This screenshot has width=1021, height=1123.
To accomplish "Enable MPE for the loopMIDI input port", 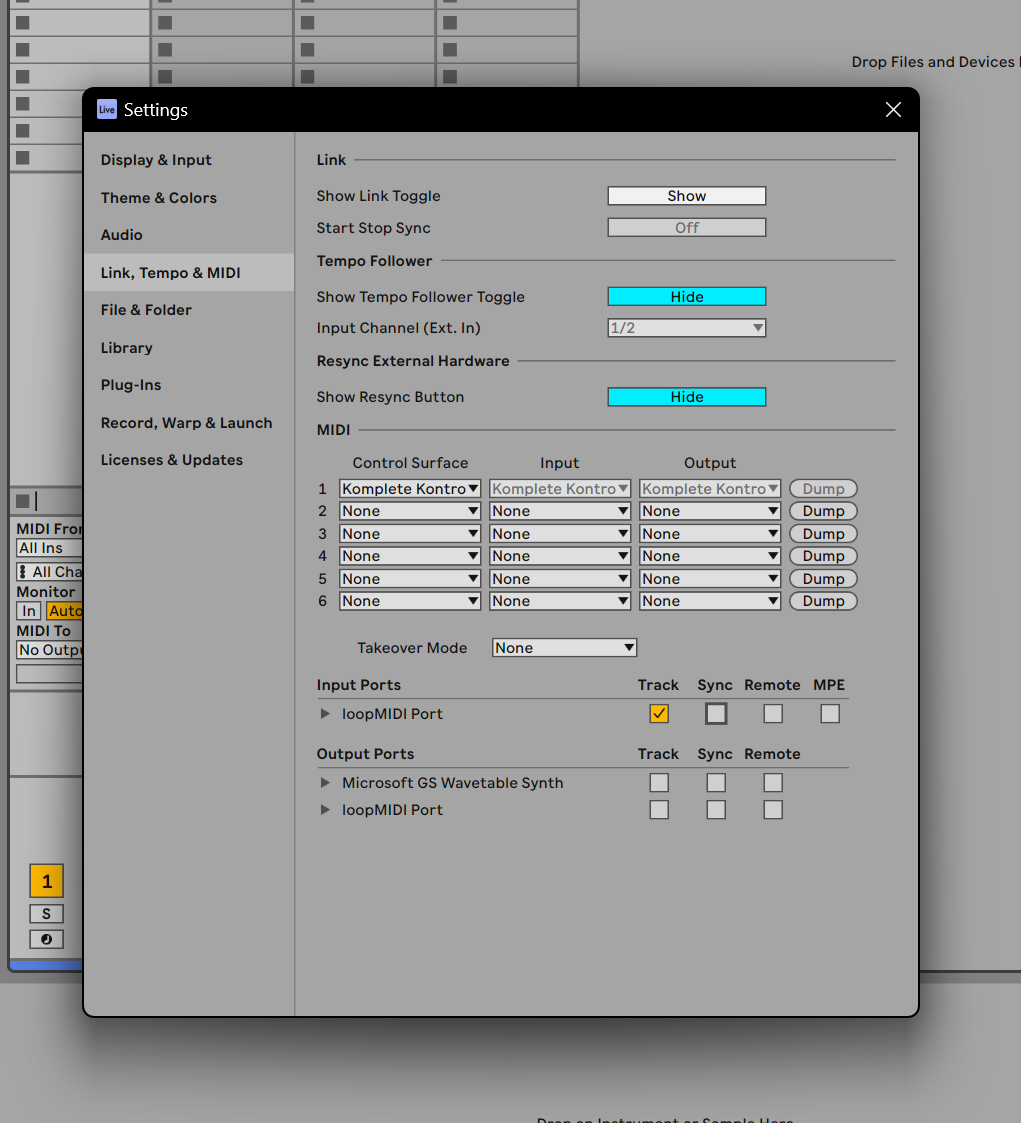I will [x=830, y=713].
